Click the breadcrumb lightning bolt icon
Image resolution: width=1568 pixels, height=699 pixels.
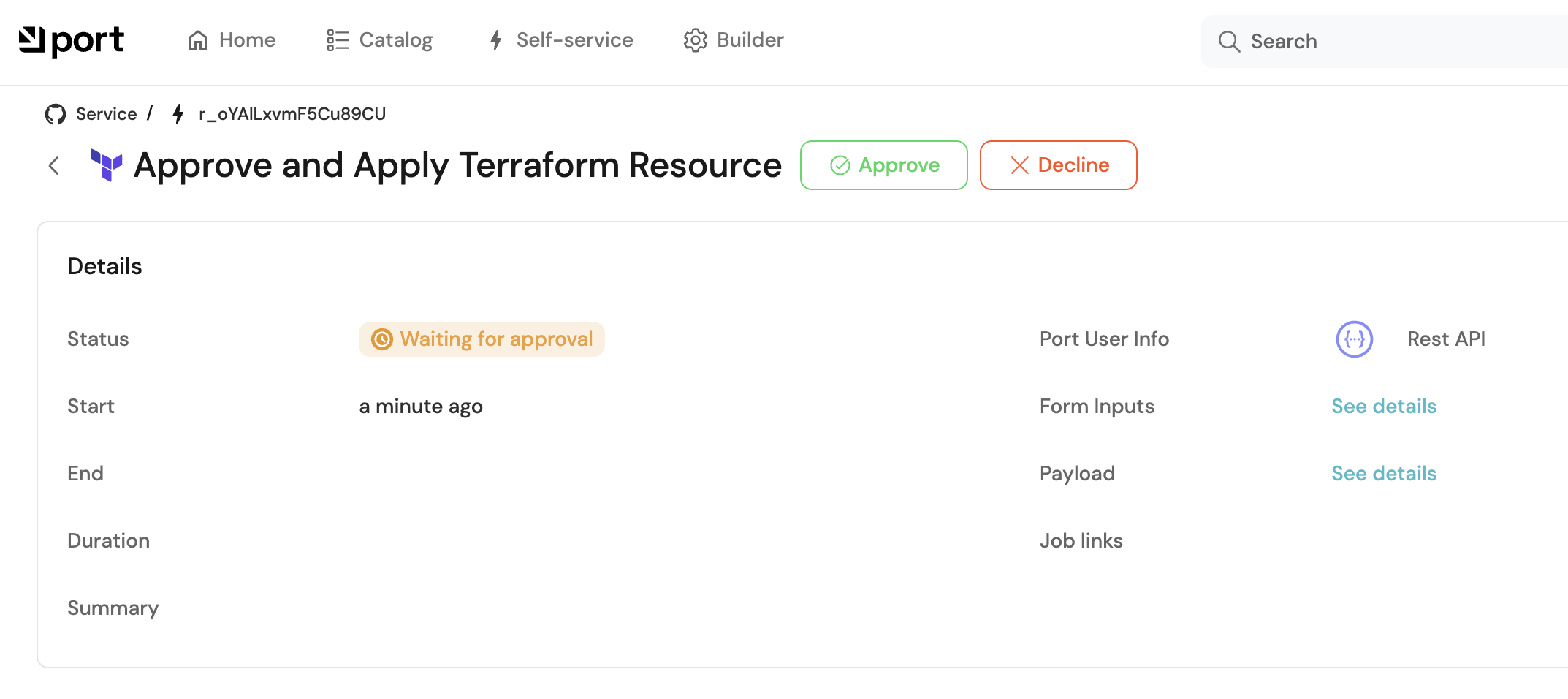pos(178,114)
